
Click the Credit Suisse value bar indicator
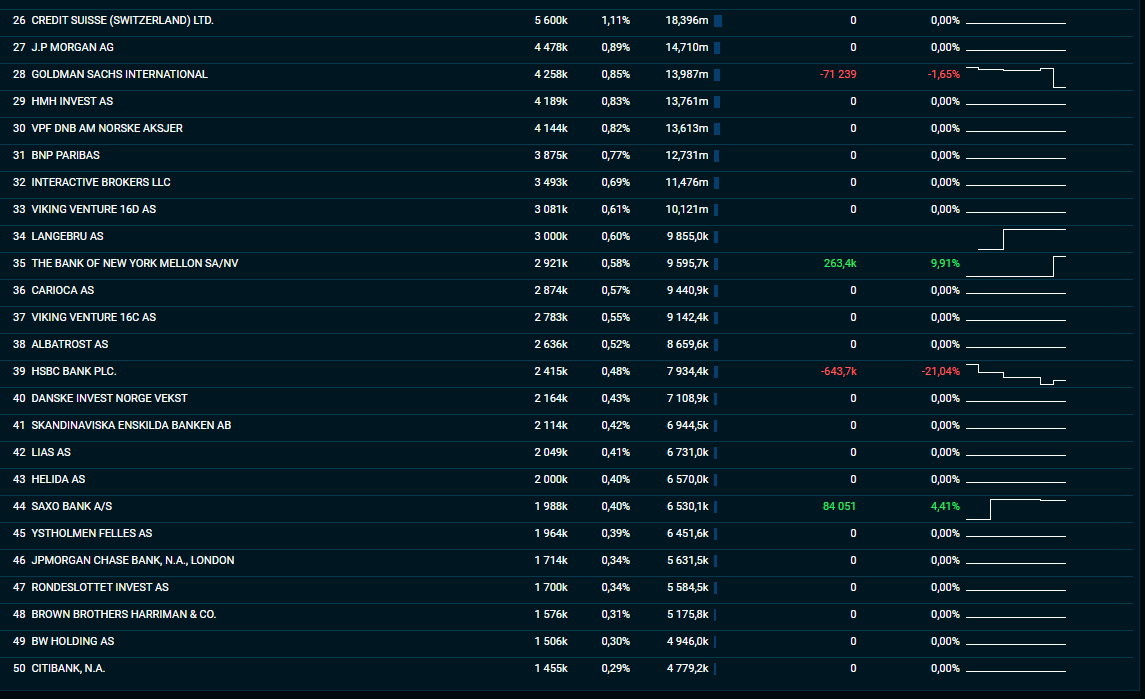[717, 21]
